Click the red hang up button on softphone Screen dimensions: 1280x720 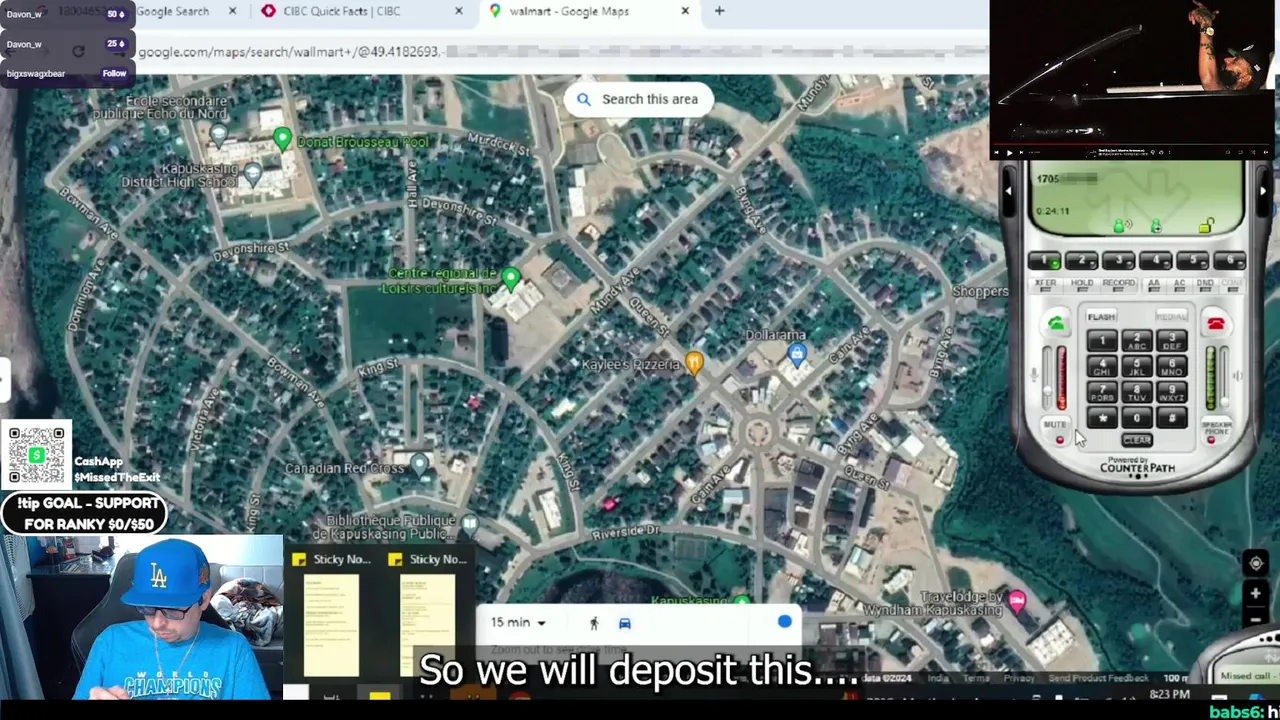[1216, 323]
